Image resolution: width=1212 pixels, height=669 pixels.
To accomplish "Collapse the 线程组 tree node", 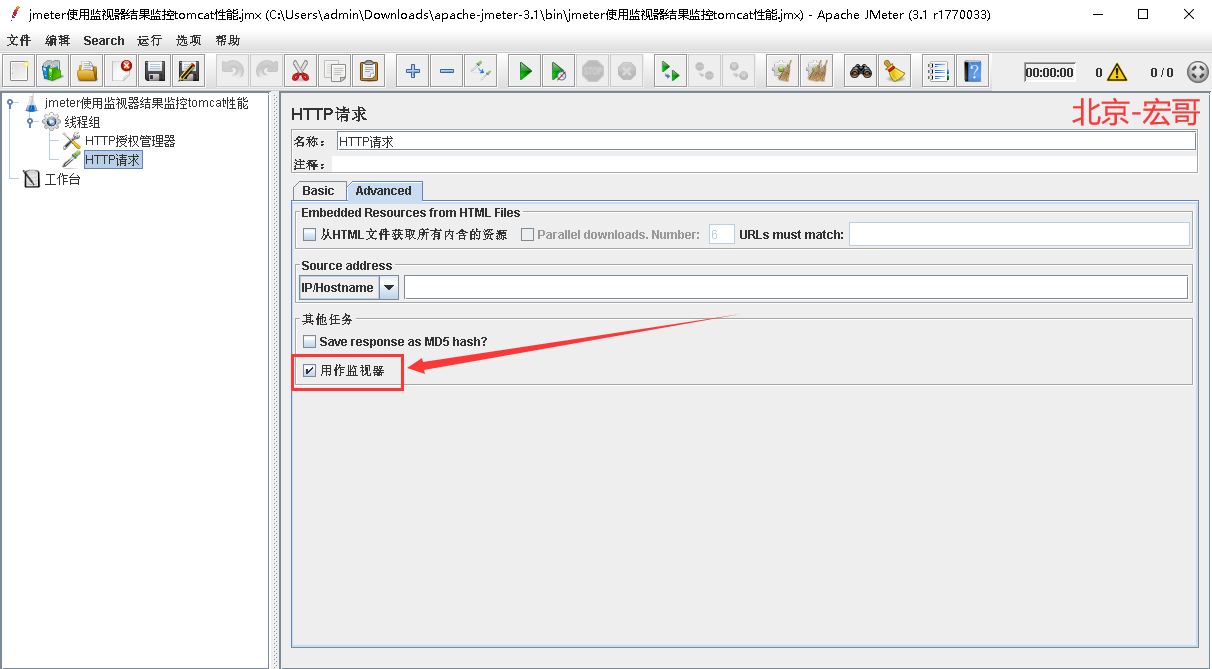I will [30, 122].
